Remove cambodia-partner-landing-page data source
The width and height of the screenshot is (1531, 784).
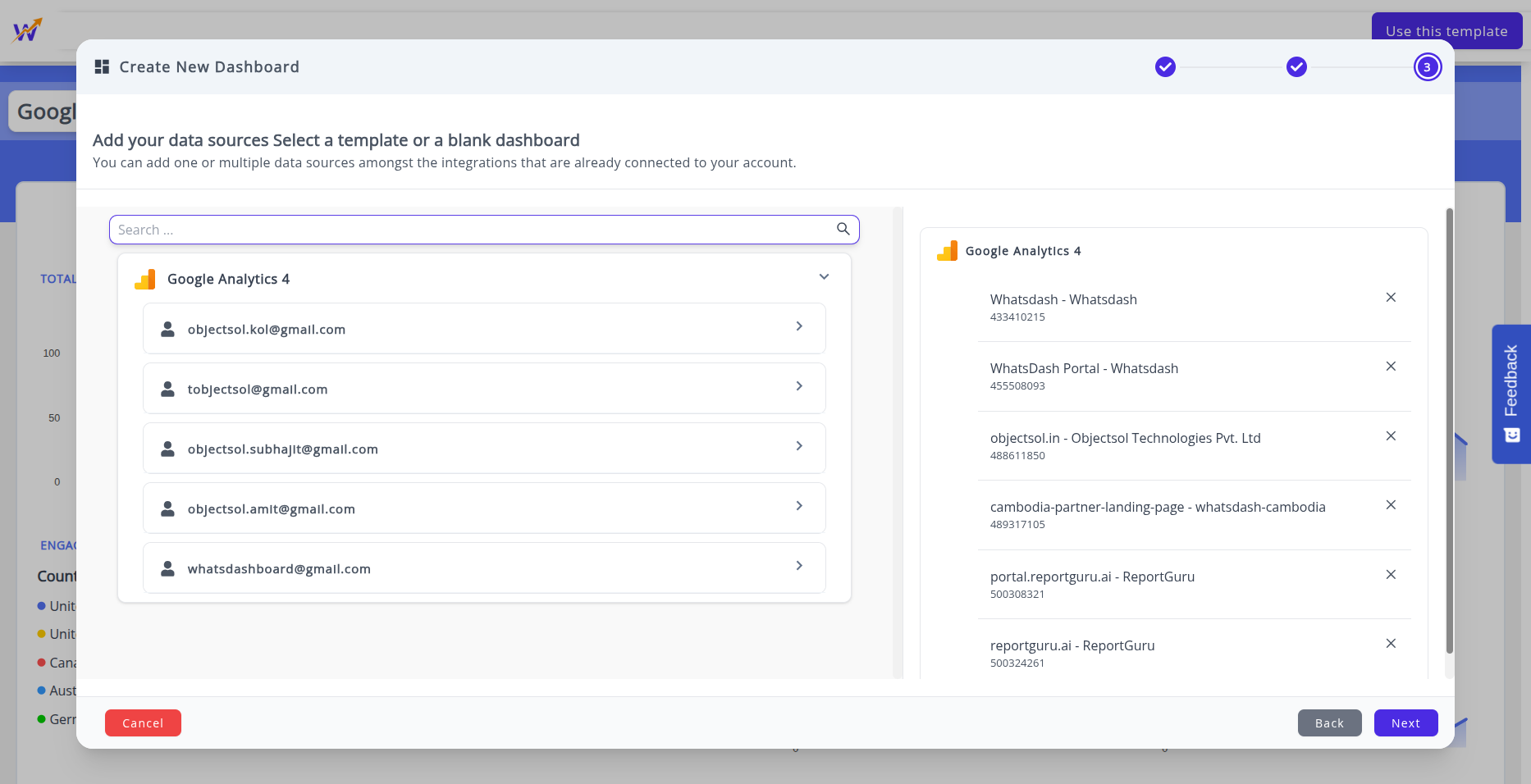click(x=1391, y=505)
